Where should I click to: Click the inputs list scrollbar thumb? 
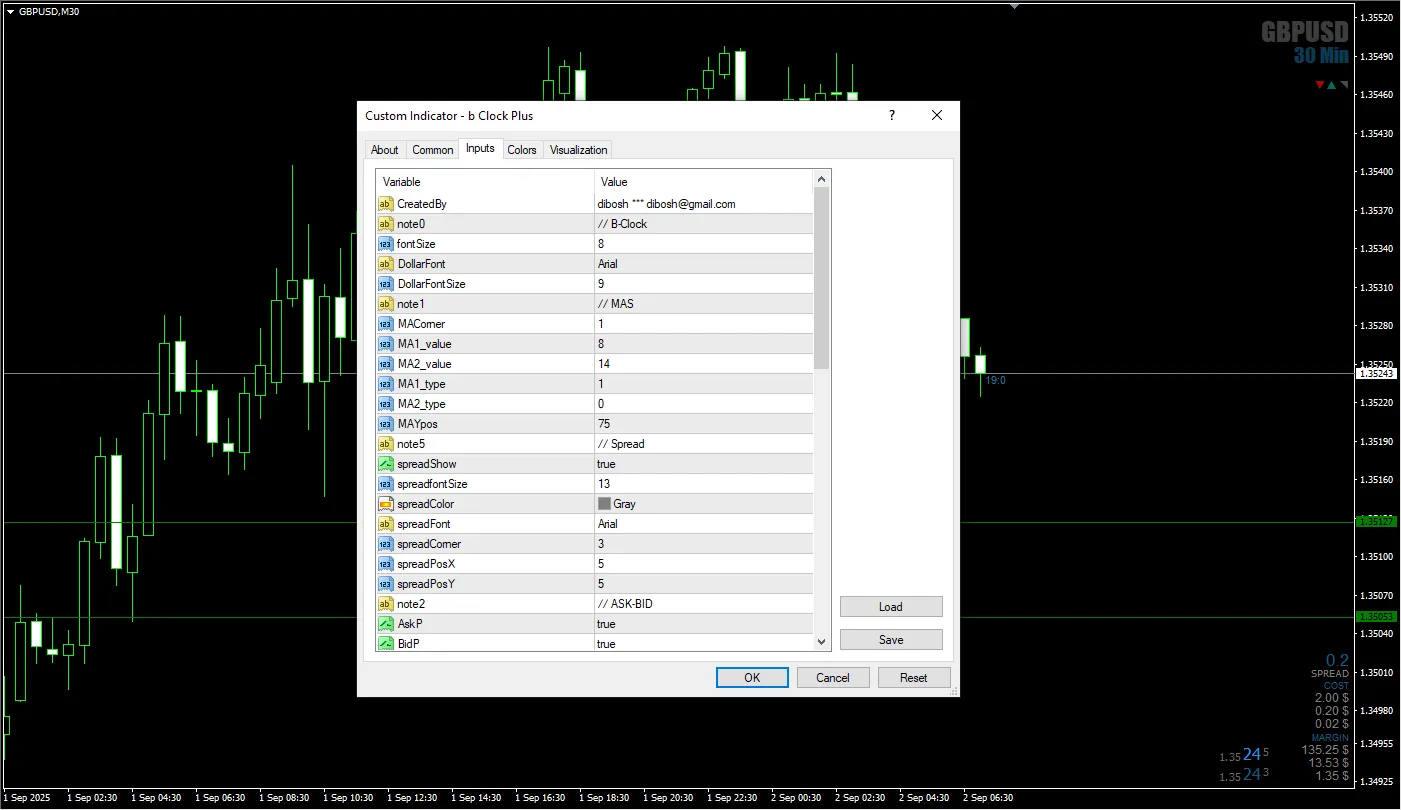[x=822, y=278]
